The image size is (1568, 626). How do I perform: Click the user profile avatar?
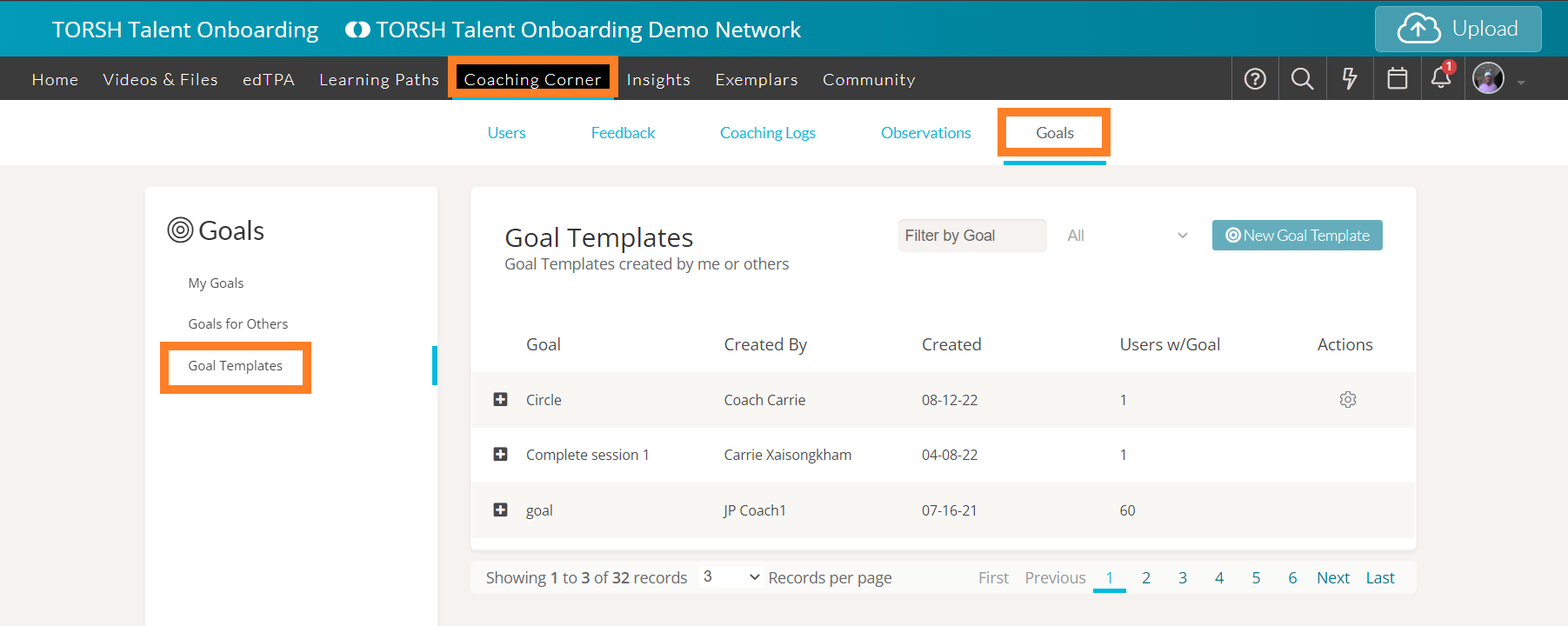pos(1488,79)
